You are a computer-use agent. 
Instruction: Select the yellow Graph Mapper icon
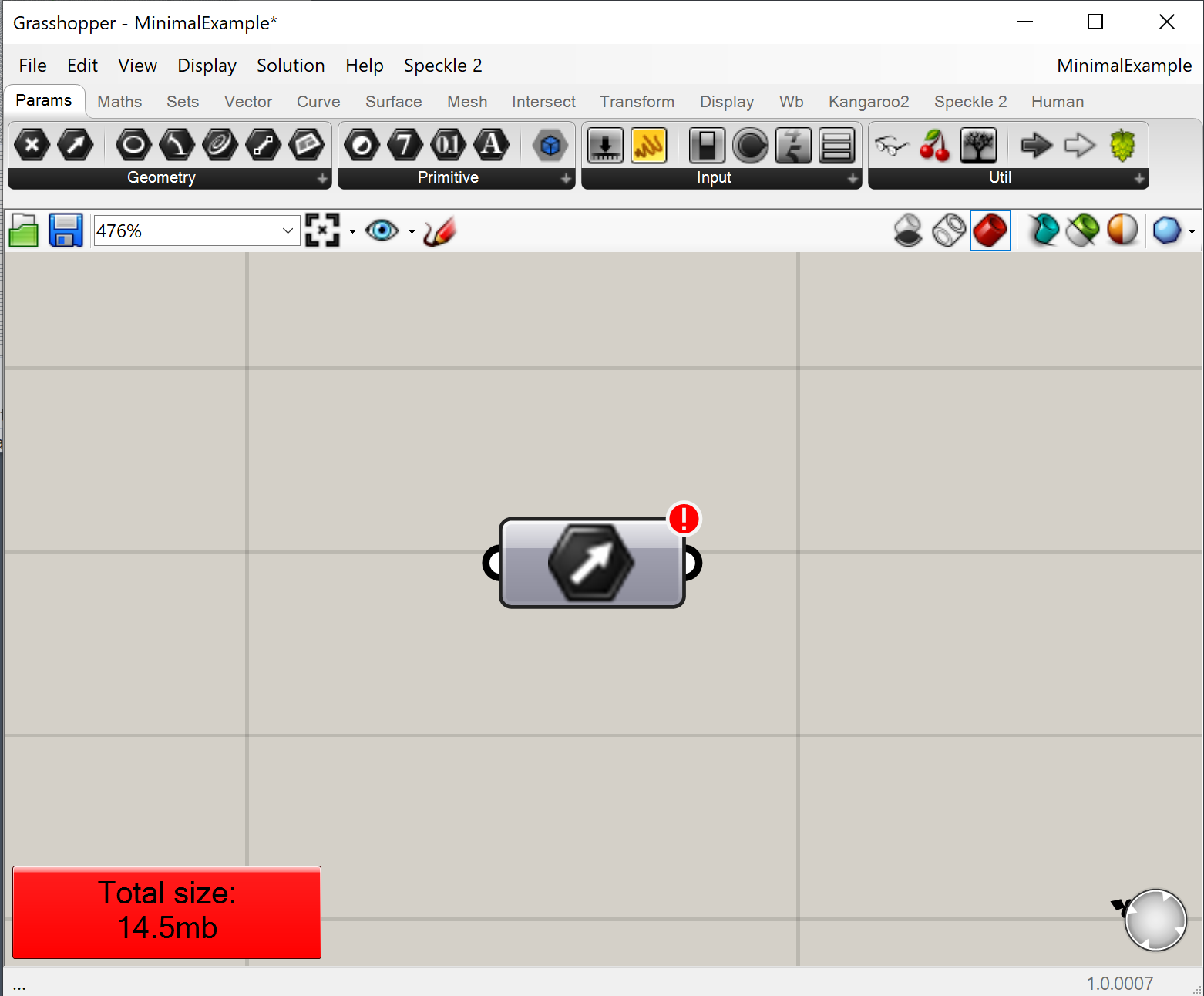point(648,145)
